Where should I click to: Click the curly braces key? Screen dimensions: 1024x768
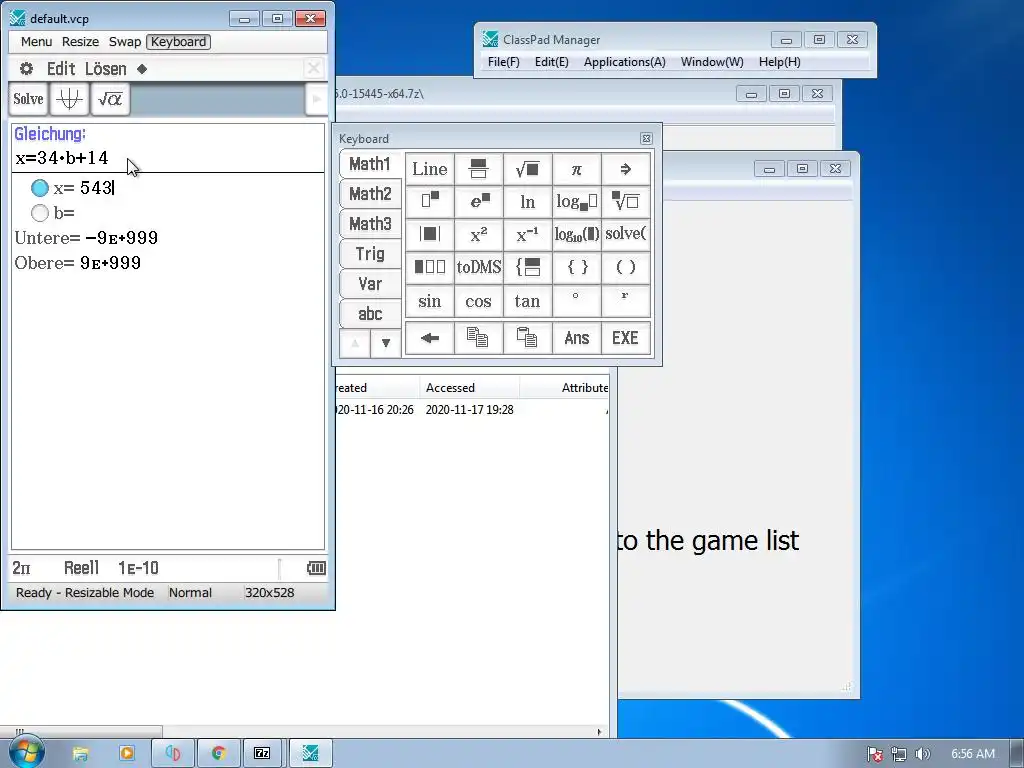(577, 267)
